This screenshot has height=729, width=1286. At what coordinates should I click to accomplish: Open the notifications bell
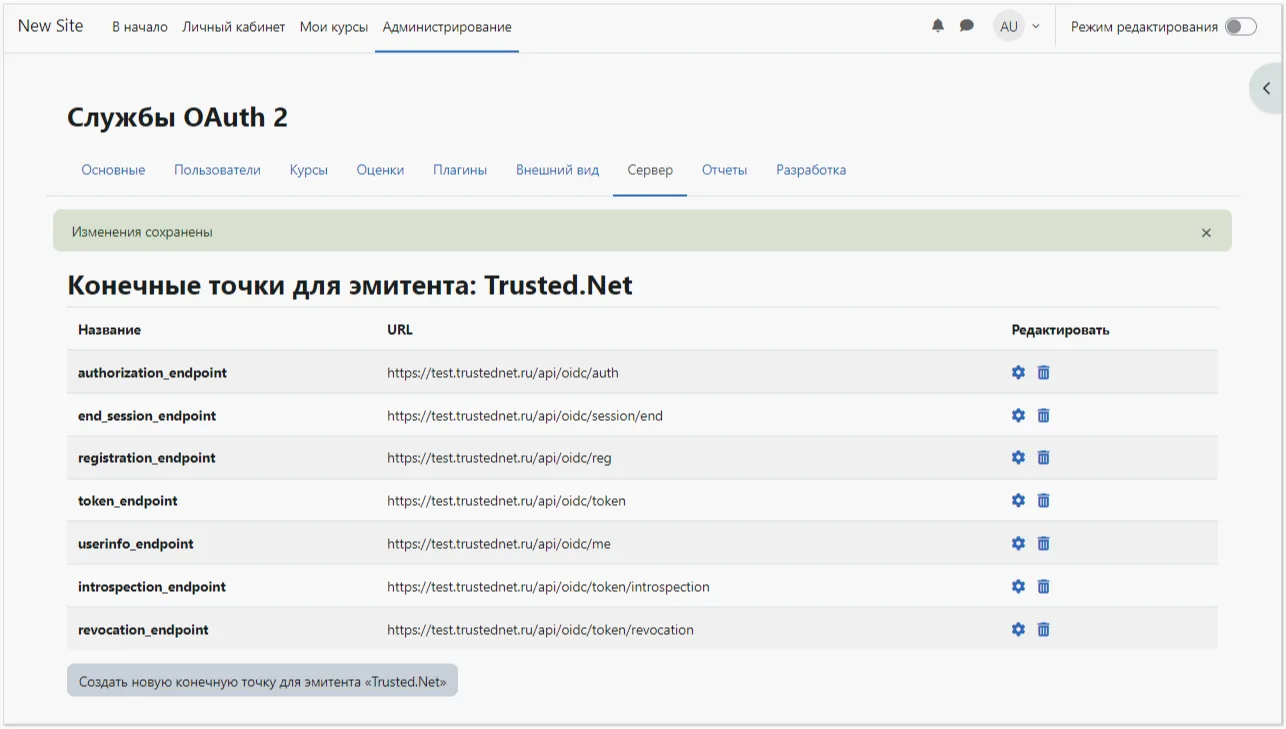click(x=937, y=26)
